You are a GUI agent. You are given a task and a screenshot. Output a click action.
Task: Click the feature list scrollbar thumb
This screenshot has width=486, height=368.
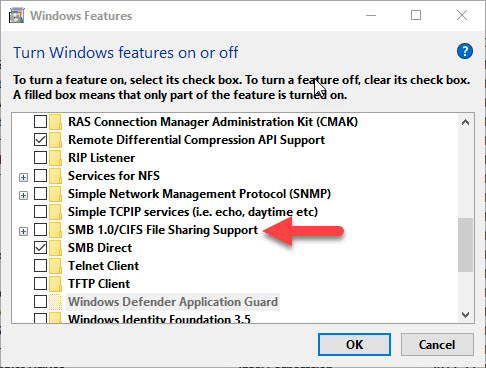(x=465, y=245)
